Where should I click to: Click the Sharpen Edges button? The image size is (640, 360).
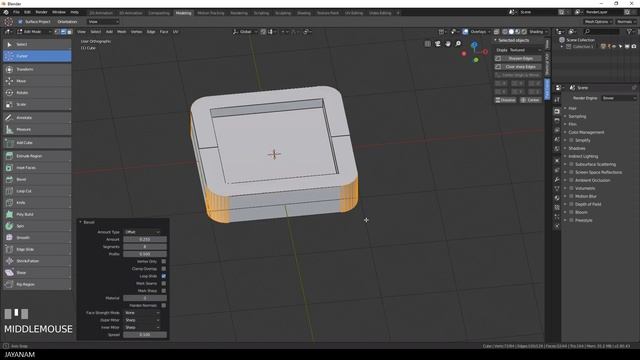tap(518, 58)
